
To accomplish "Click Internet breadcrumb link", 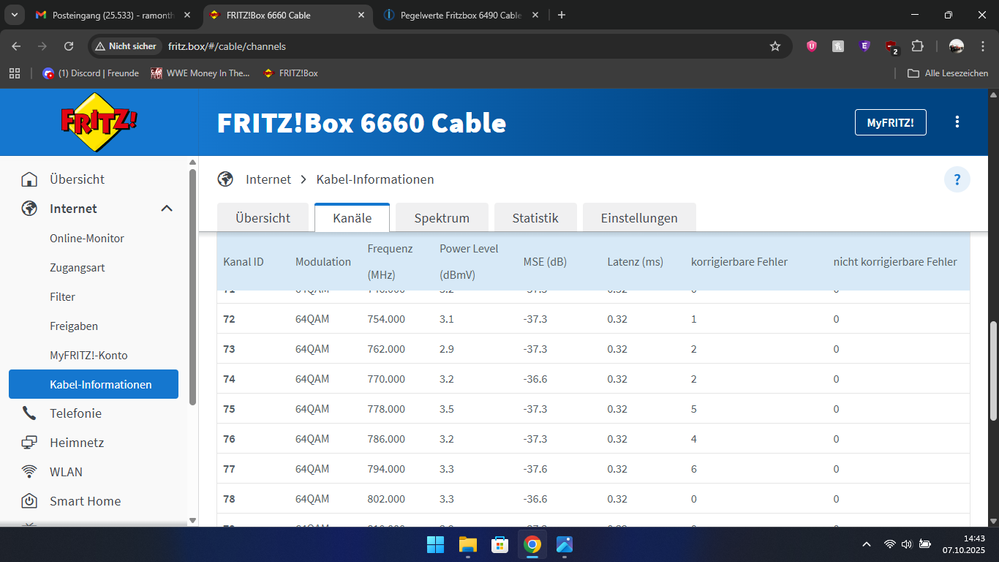I will (x=268, y=180).
